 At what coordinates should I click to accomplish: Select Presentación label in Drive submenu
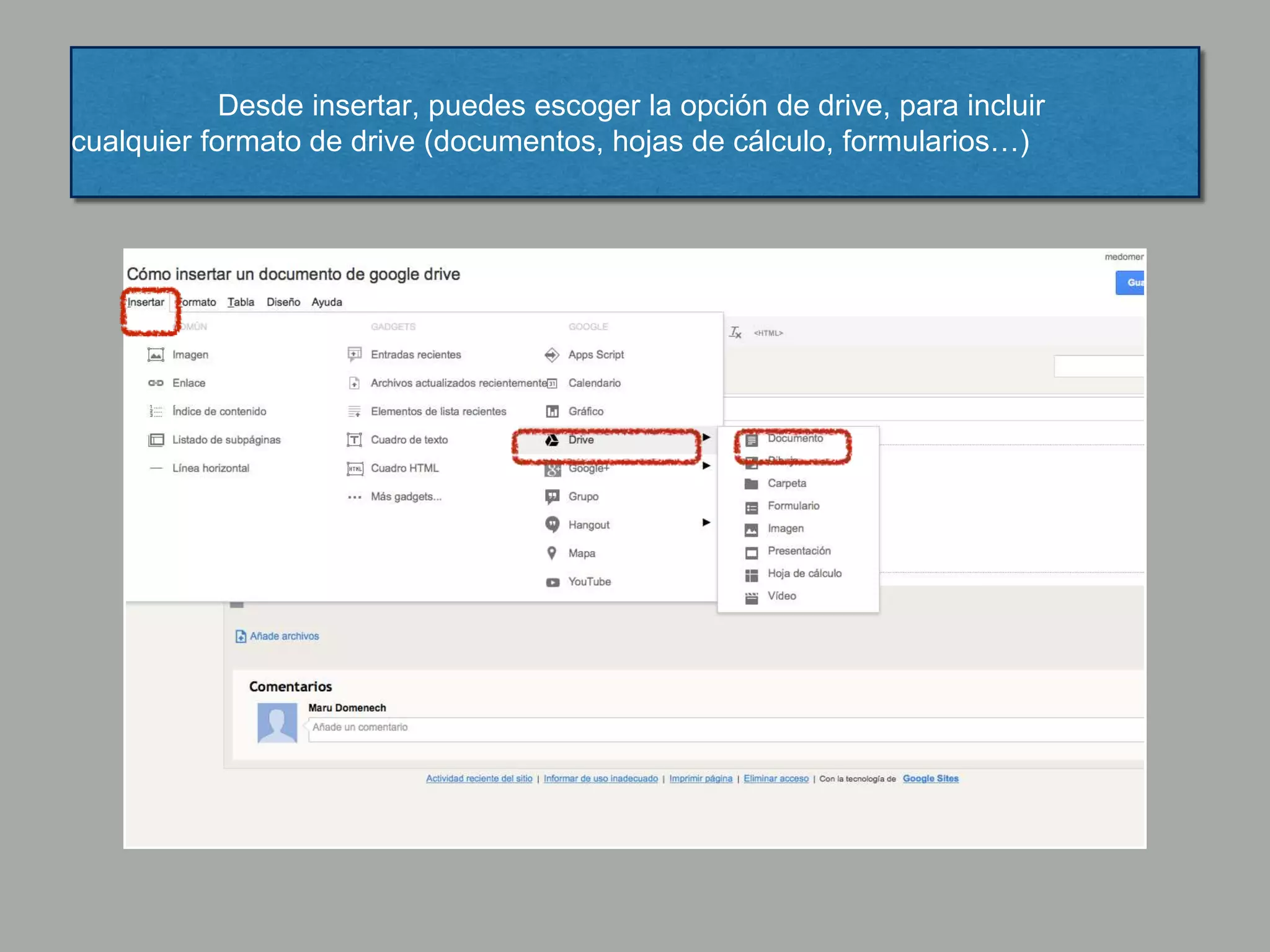[799, 551]
